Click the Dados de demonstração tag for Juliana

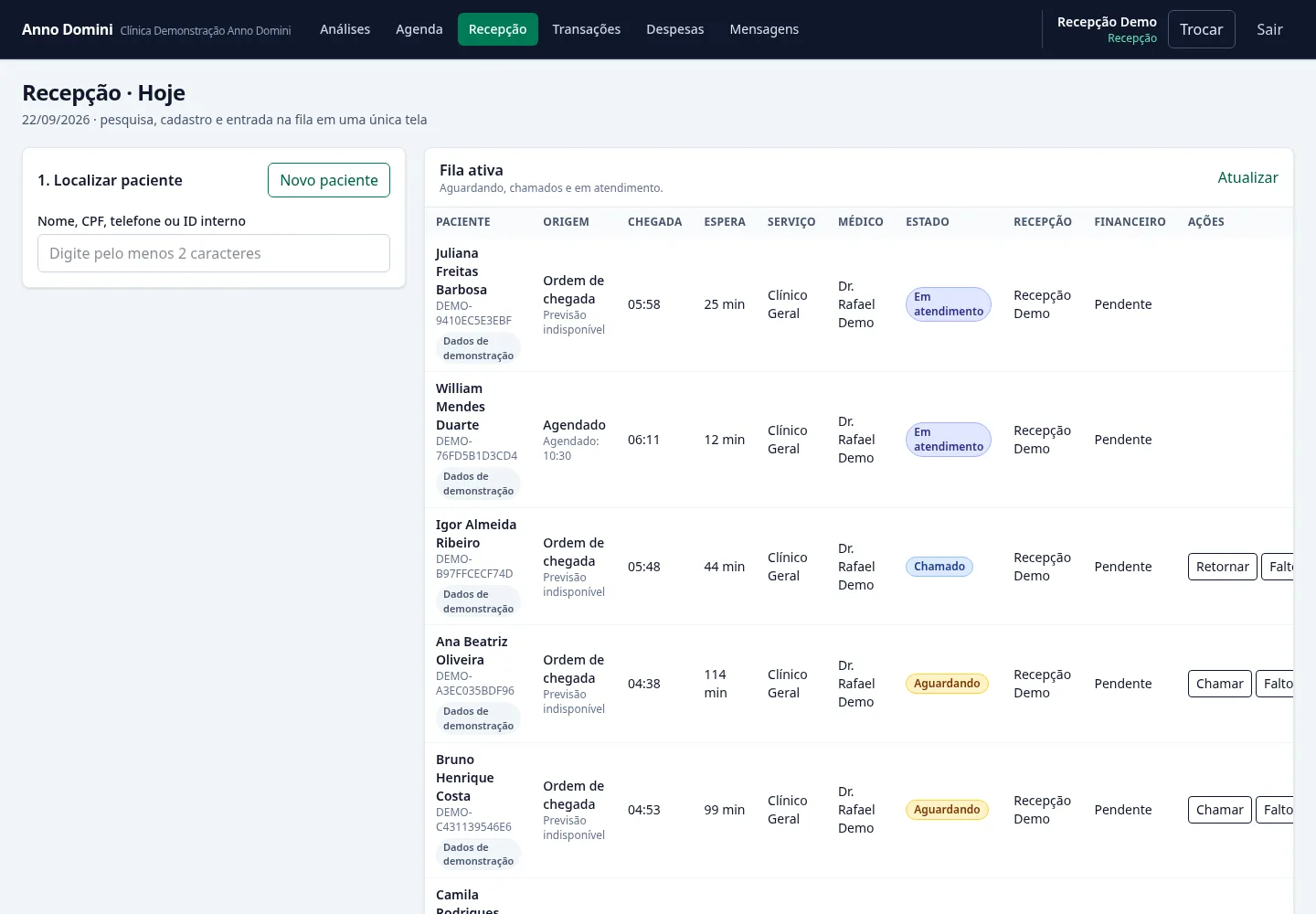[478, 348]
